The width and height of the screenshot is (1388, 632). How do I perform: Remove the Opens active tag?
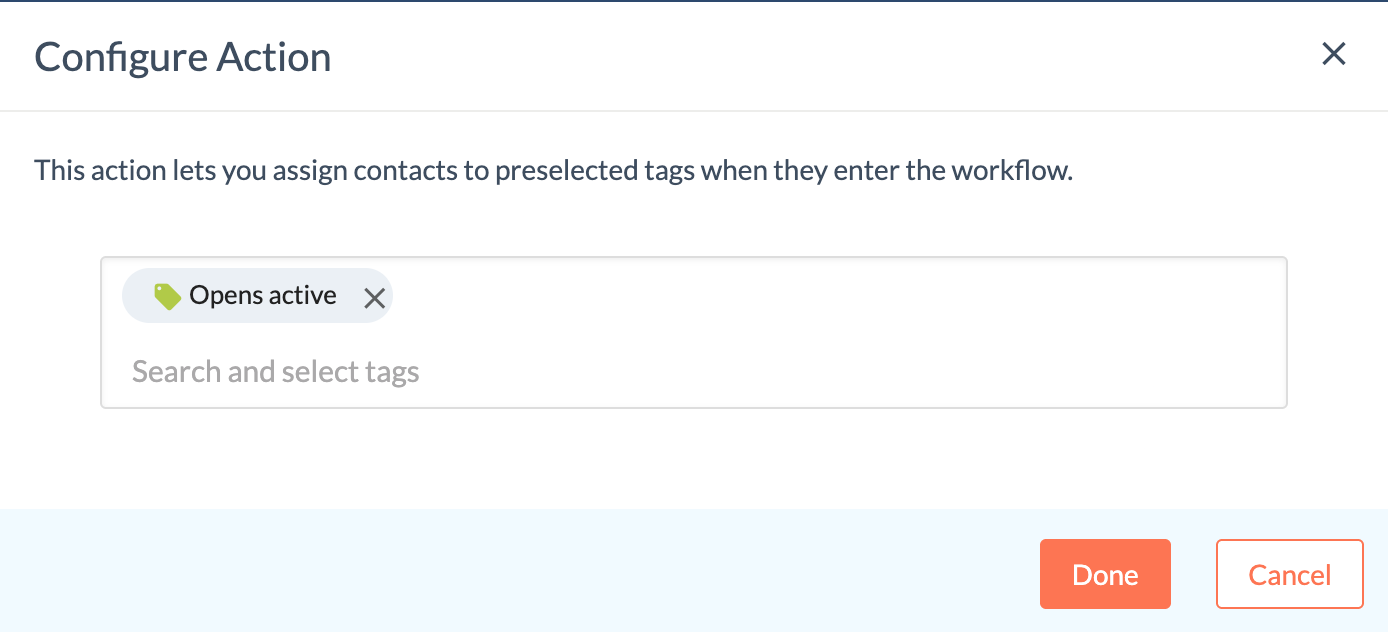(374, 297)
